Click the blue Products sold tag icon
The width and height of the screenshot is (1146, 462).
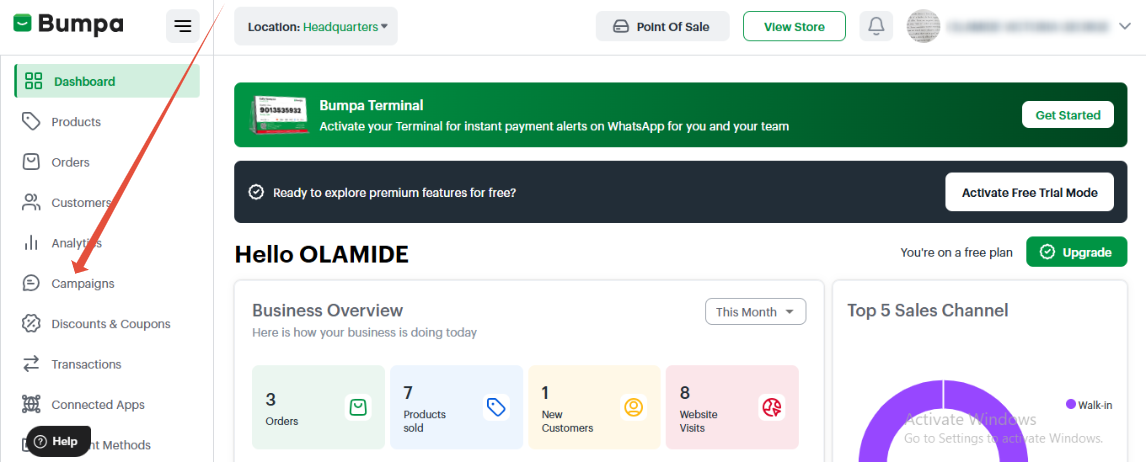pos(496,407)
